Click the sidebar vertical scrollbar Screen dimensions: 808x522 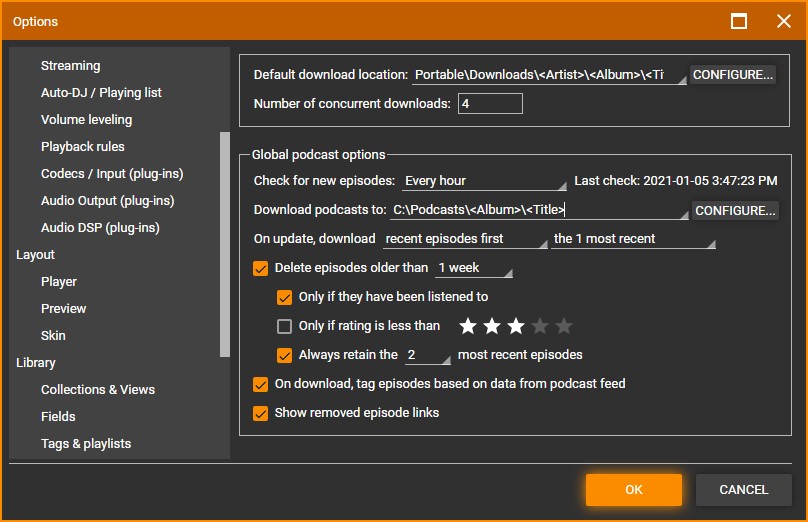225,244
